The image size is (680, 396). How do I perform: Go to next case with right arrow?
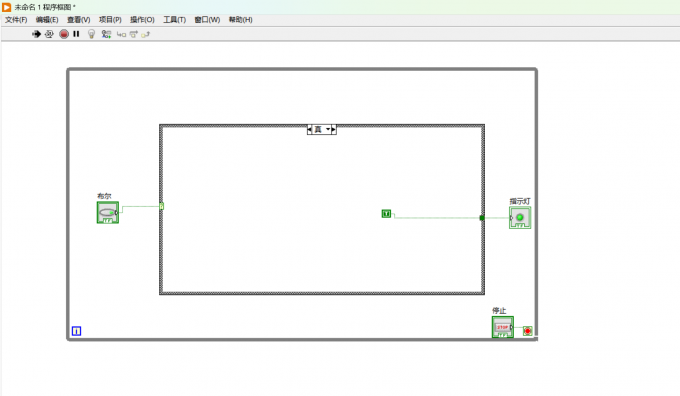(333, 129)
